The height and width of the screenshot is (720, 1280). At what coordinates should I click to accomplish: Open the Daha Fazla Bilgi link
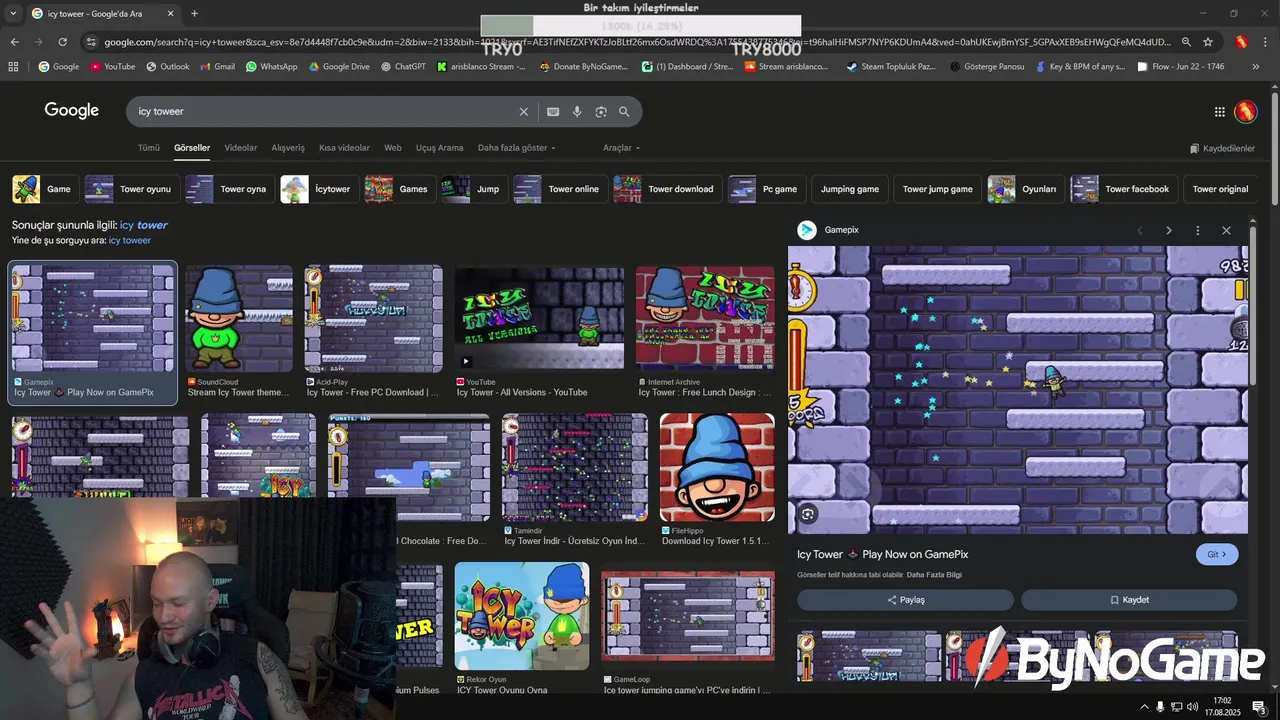coord(934,575)
